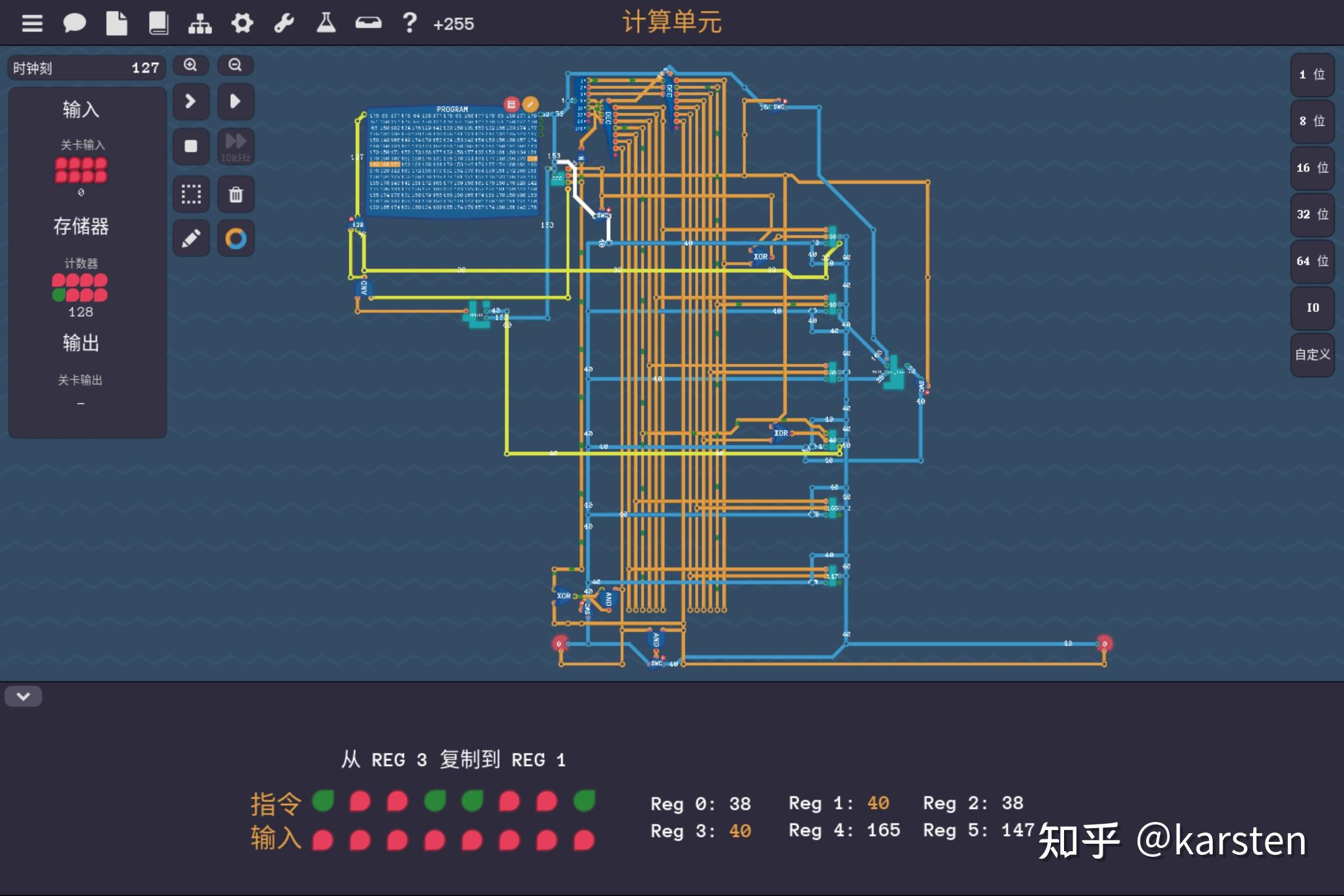
Task: Click the red output node at bottom right of circuit
Action: tap(1104, 643)
